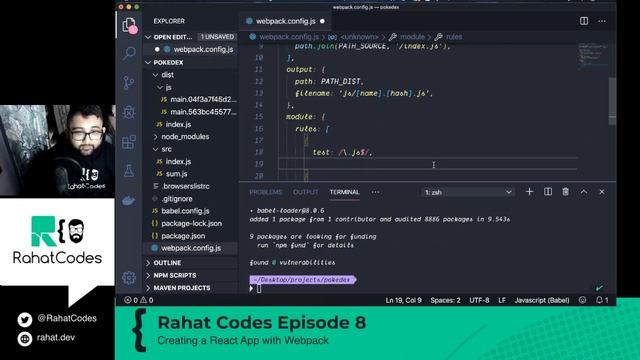Click the unsaved dot on webpack.config.js tab
This screenshot has width=640, height=360.
pos(322,21)
